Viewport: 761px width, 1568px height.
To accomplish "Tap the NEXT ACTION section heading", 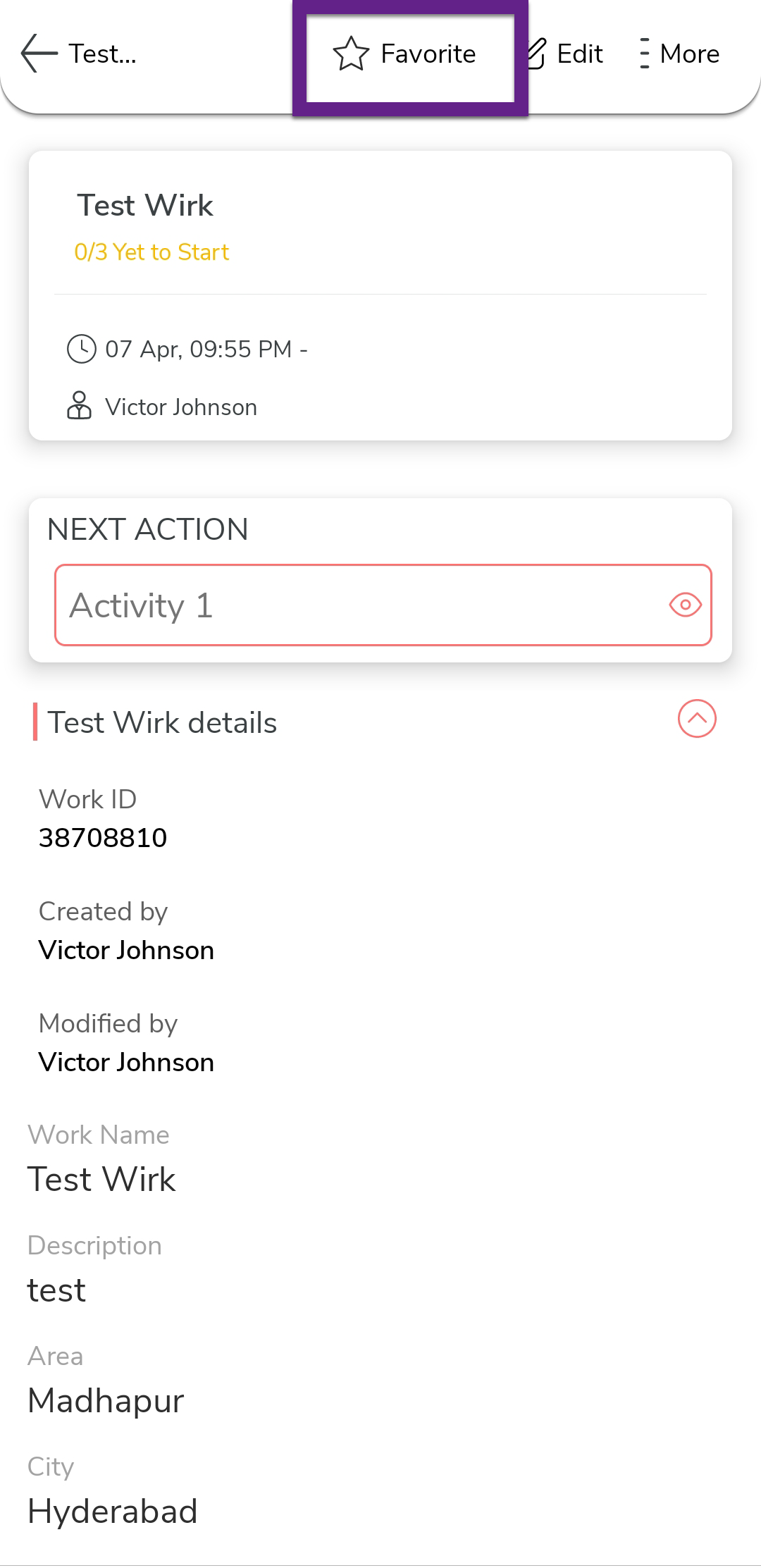I will coord(148,530).
